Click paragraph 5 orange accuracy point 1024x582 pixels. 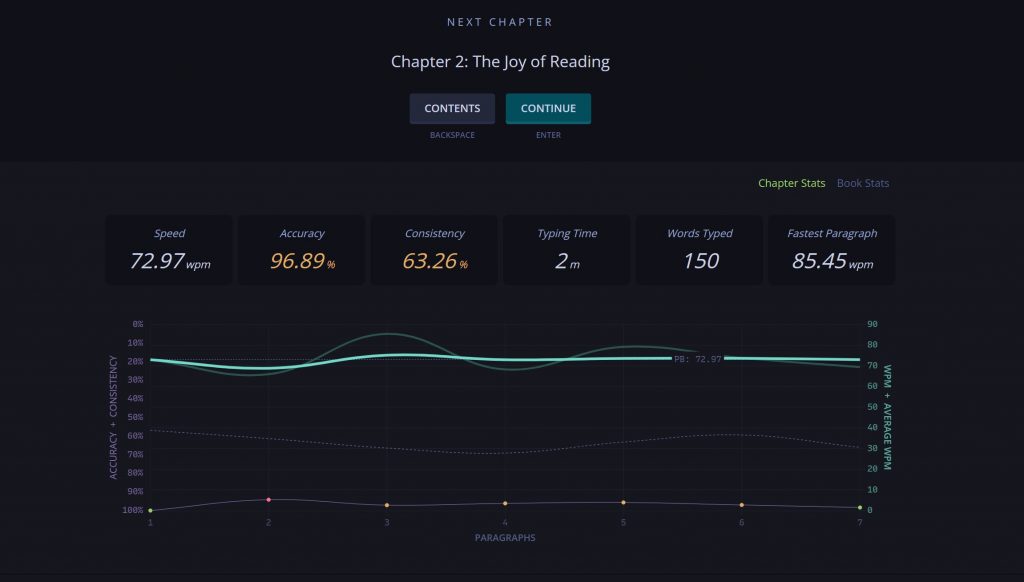click(623, 502)
